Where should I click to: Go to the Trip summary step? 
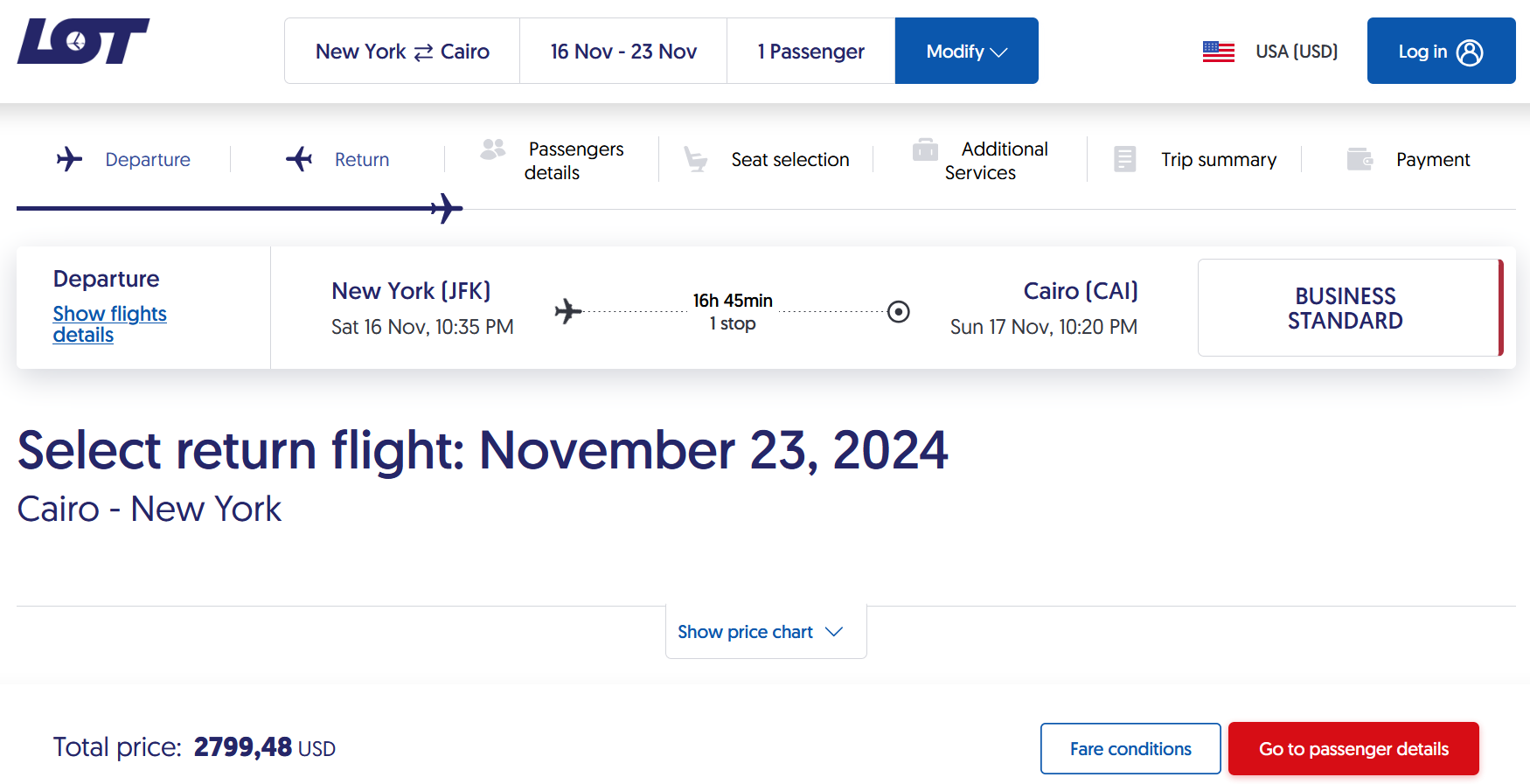[1195, 159]
